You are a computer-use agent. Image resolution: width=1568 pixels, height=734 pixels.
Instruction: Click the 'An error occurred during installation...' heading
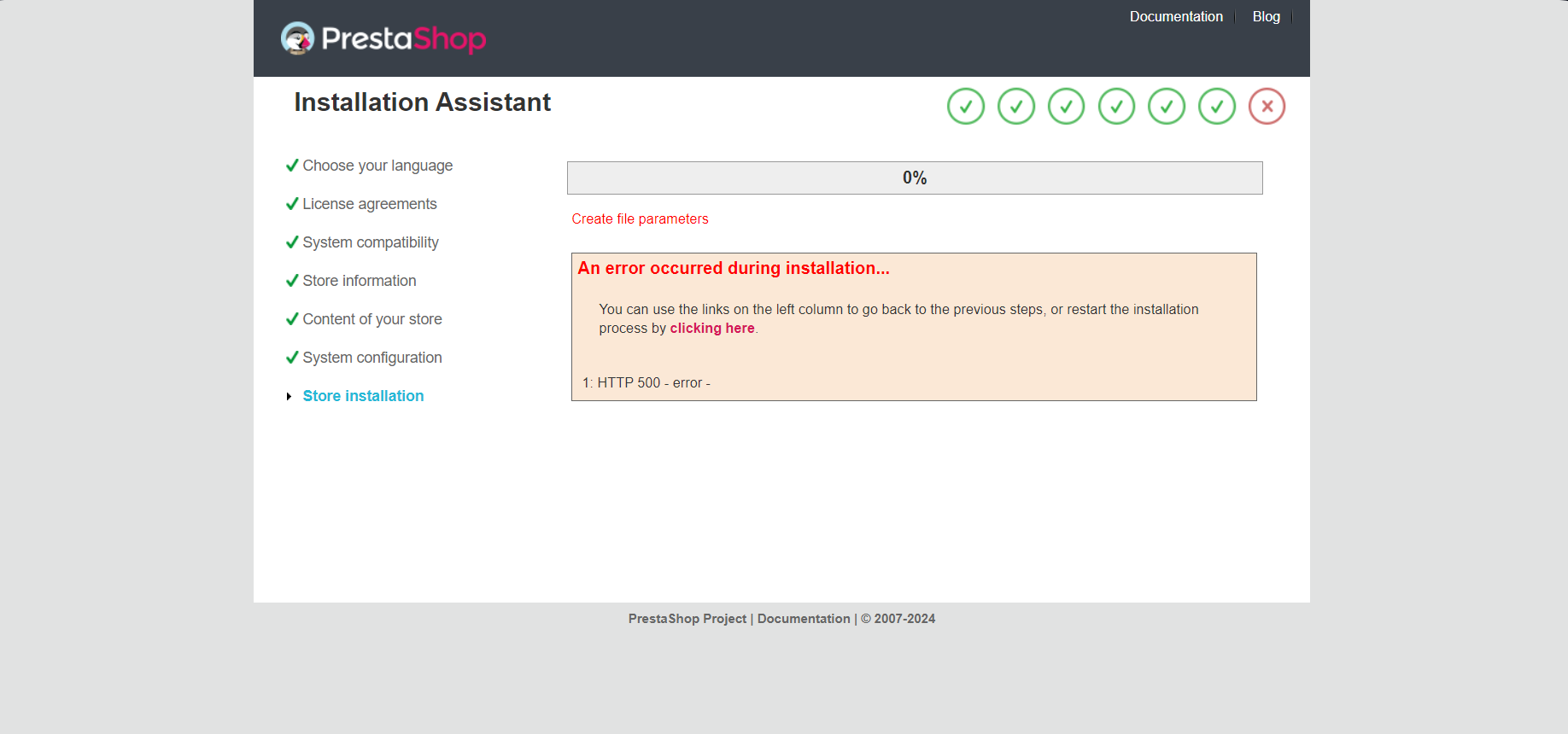tap(734, 268)
